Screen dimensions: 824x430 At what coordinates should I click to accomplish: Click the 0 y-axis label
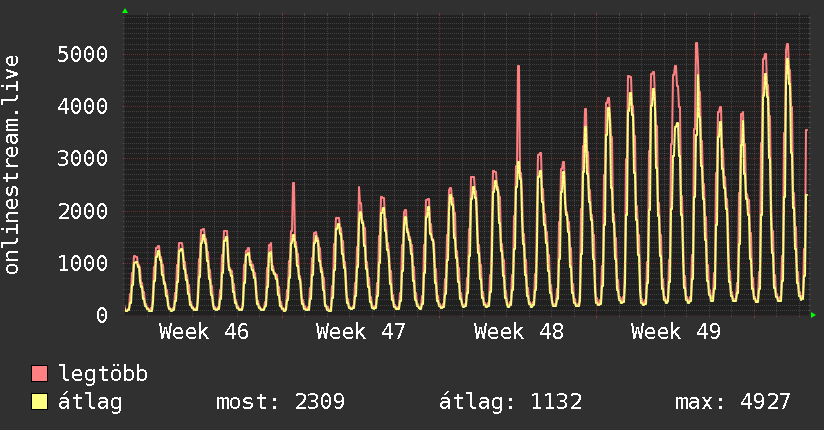click(102, 316)
